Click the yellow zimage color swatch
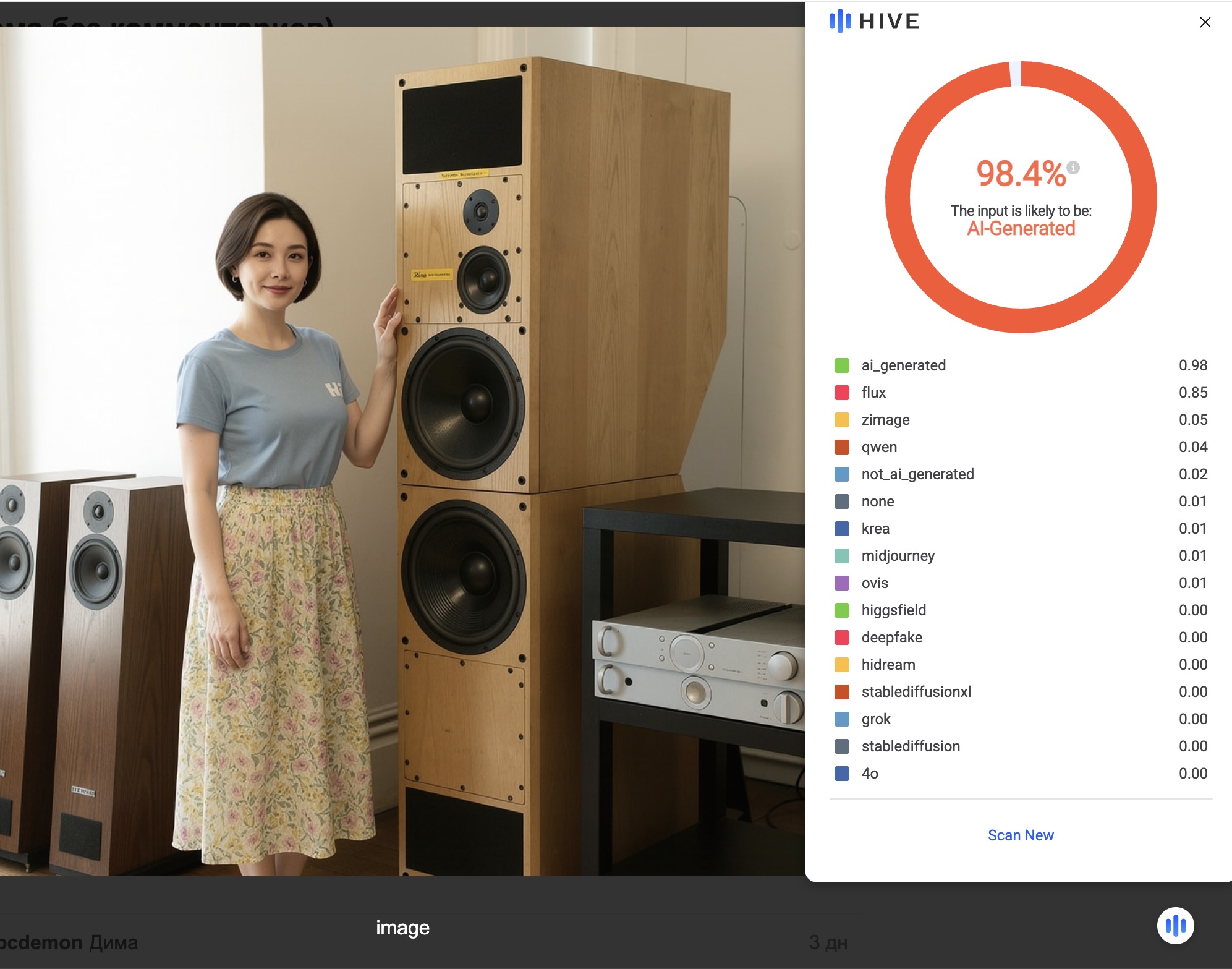 point(841,420)
